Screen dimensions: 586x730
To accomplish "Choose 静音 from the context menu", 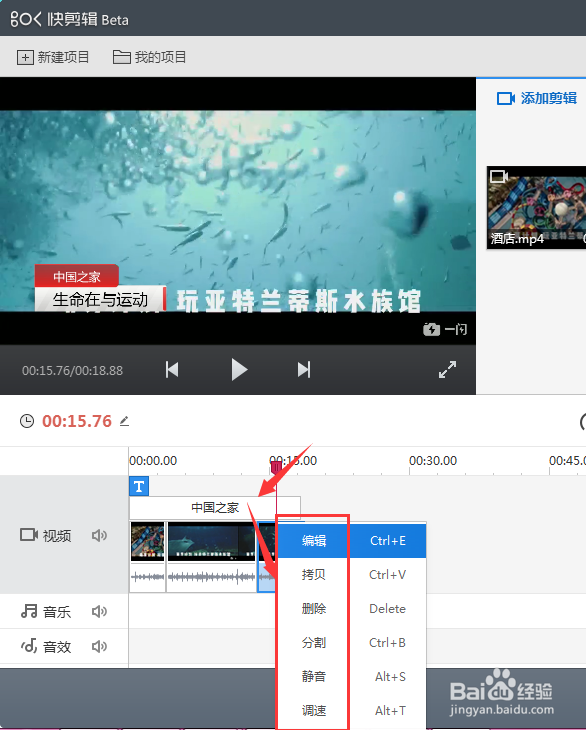I will (x=351, y=676).
